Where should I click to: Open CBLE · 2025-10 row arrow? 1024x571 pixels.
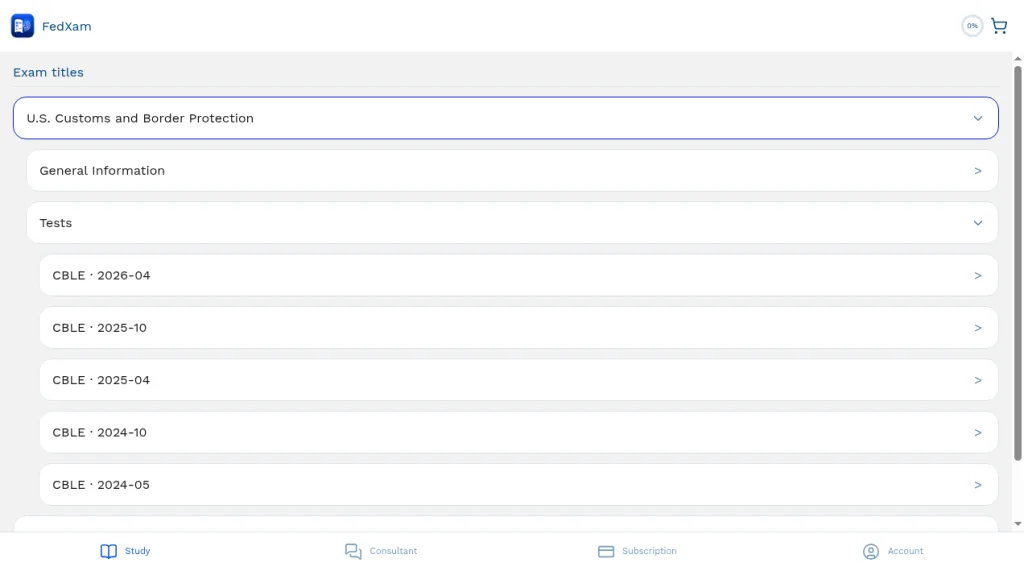[x=978, y=328]
